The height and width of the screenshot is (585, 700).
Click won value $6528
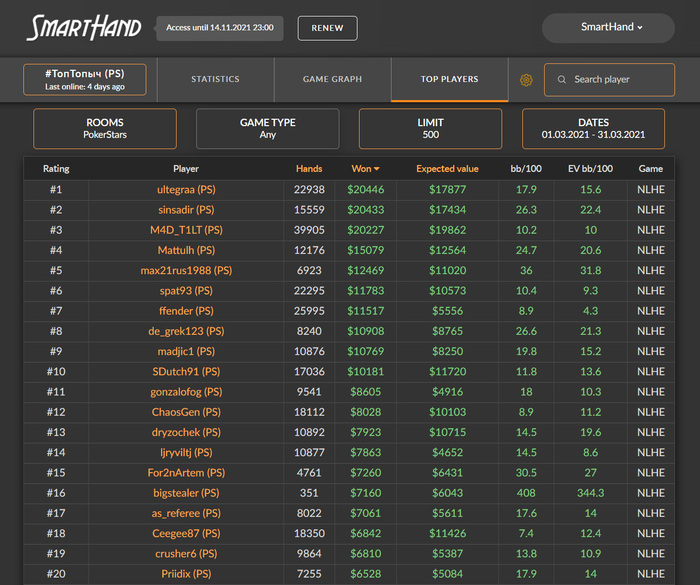(366, 574)
